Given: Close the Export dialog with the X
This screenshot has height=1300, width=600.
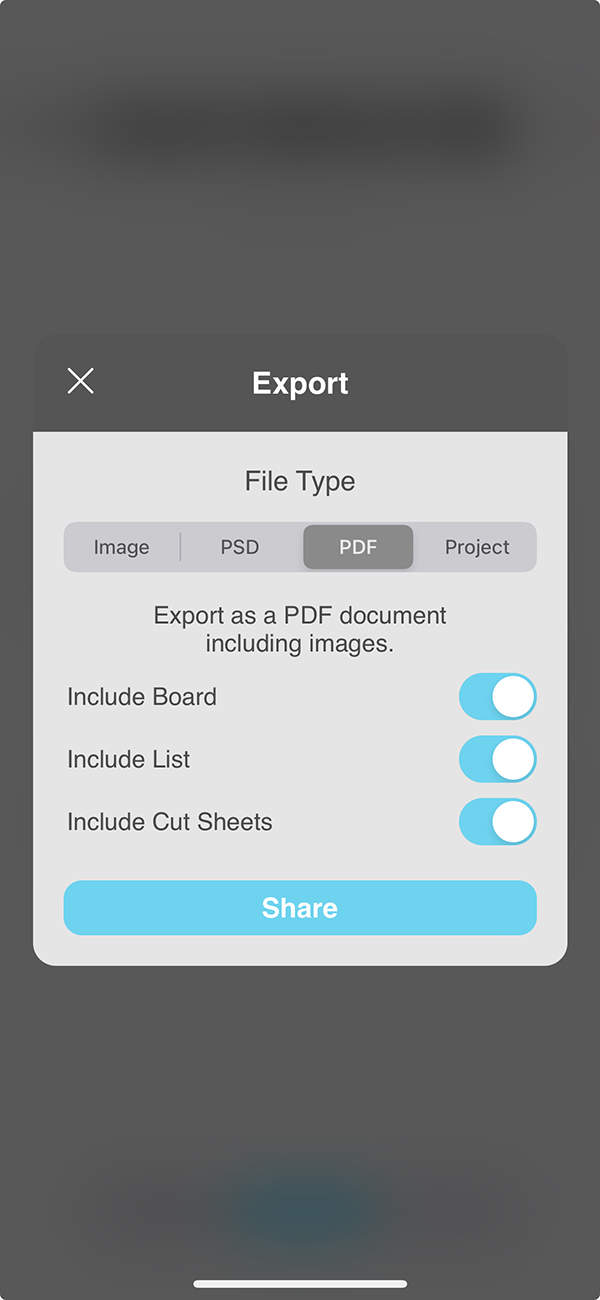Looking at the screenshot, I should point(80,381).
